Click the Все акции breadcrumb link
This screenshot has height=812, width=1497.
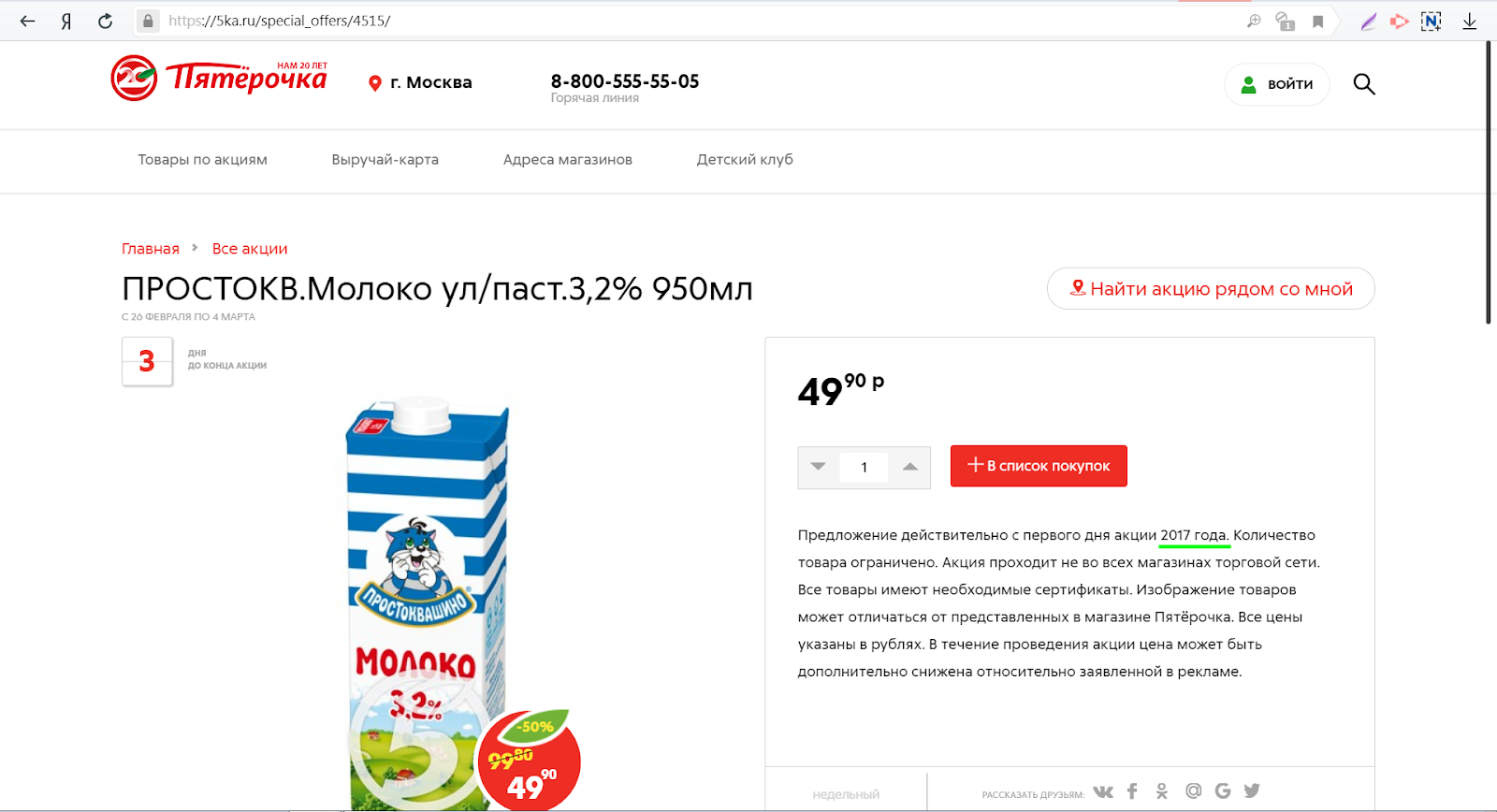250,249
